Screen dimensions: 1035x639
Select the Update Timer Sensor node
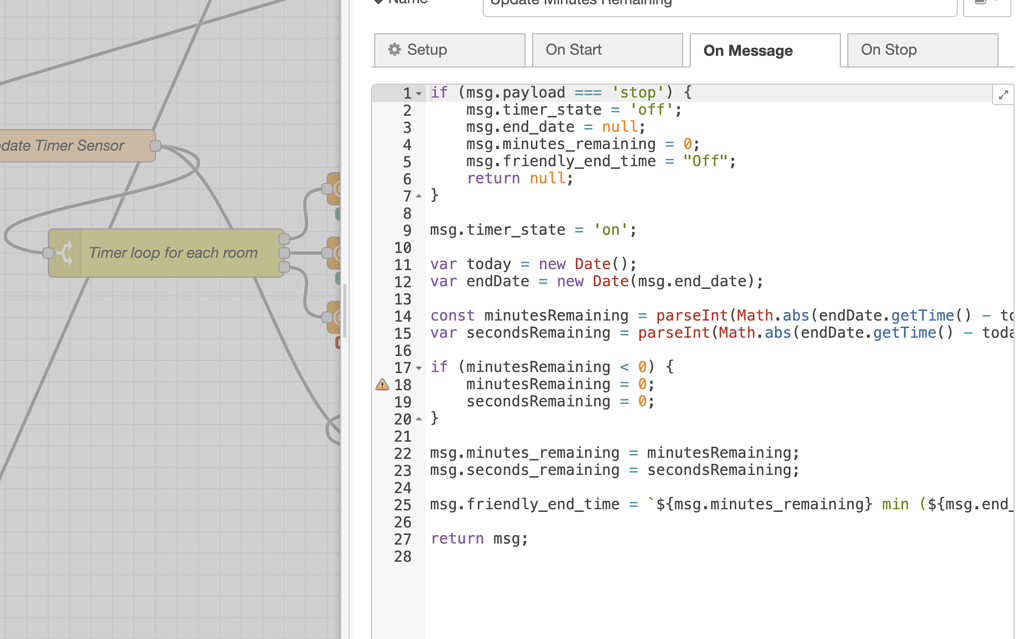(70, 145)
